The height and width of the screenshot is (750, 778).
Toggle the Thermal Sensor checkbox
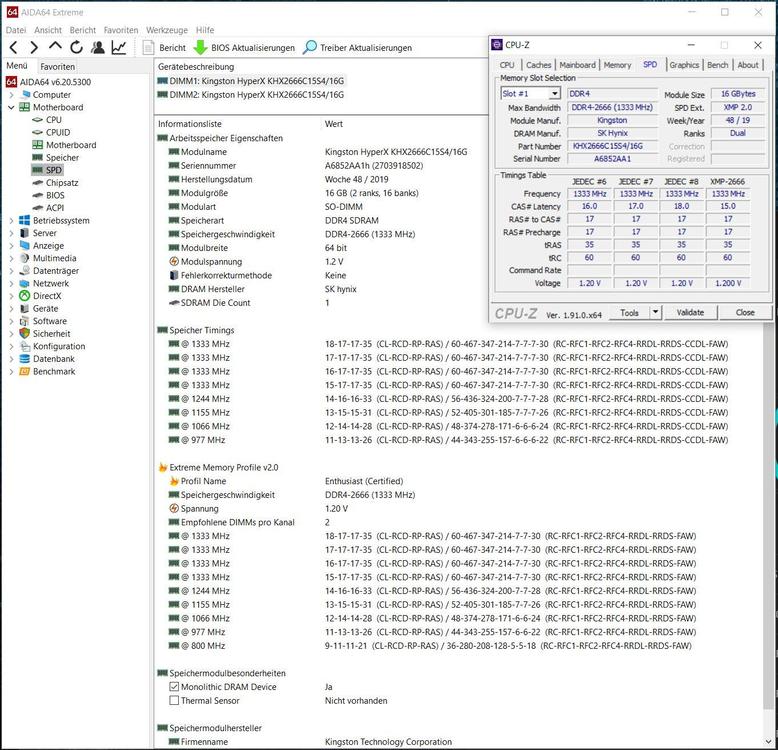coord(174,701)
